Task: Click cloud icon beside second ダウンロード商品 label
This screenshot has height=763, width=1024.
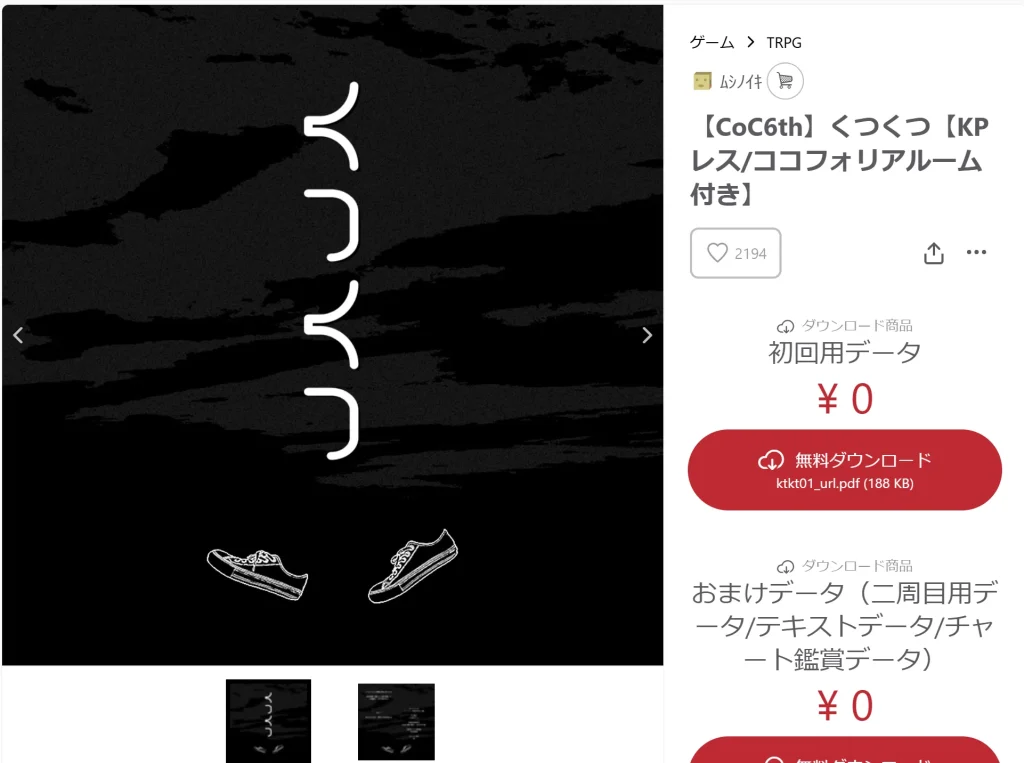Action: tap(785, 566)
